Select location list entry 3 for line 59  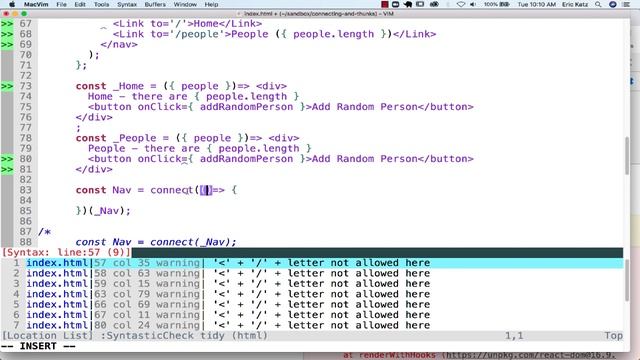pos(312,284)
